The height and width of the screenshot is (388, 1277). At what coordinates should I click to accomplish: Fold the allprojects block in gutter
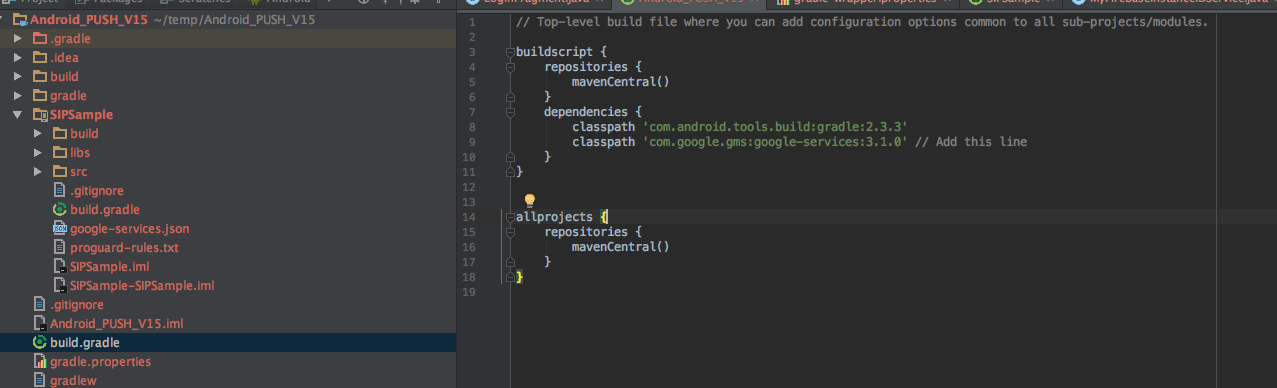click(510, 217)
